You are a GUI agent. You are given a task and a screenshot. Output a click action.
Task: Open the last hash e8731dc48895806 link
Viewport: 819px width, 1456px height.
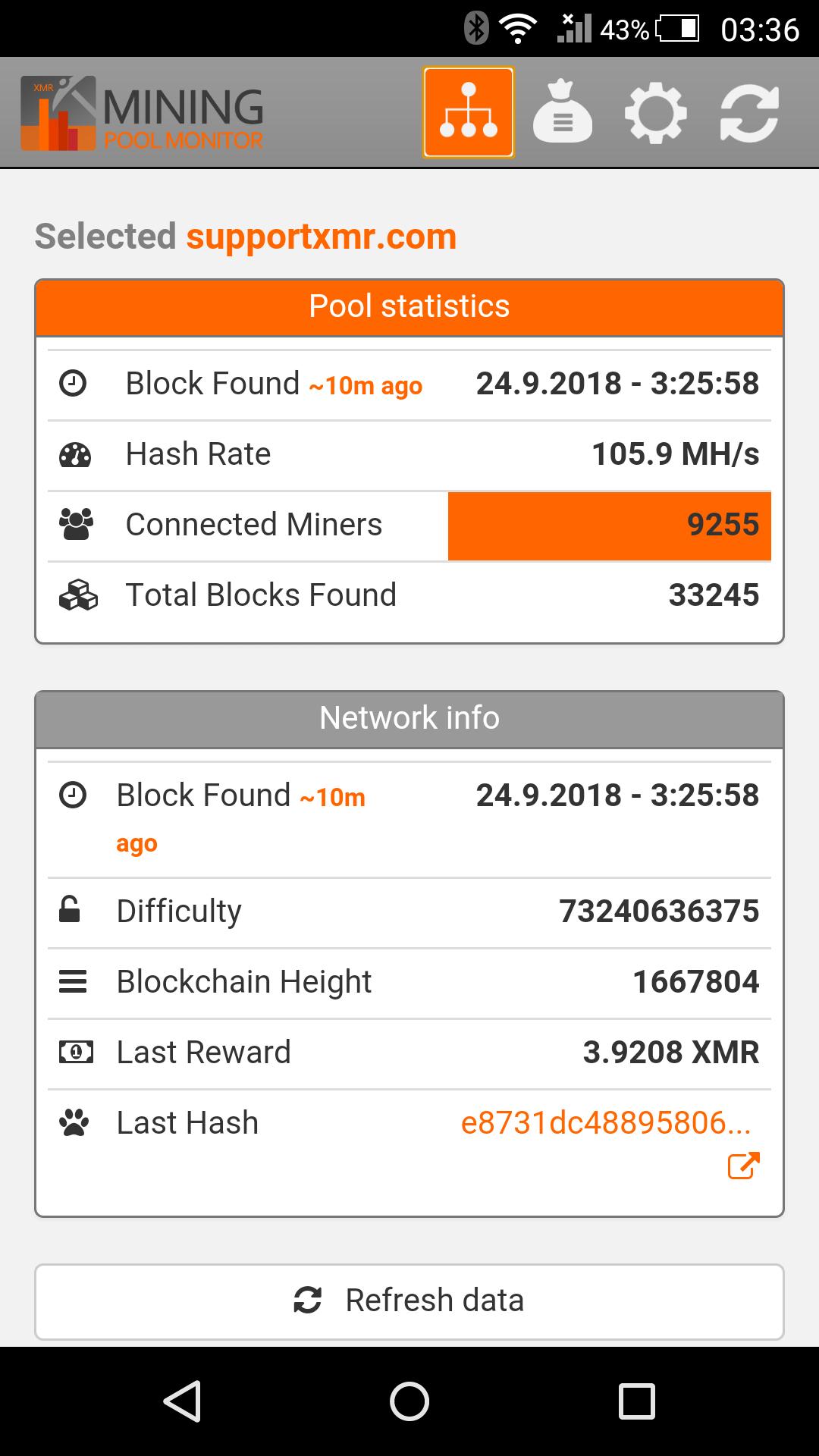point(606,1123)
